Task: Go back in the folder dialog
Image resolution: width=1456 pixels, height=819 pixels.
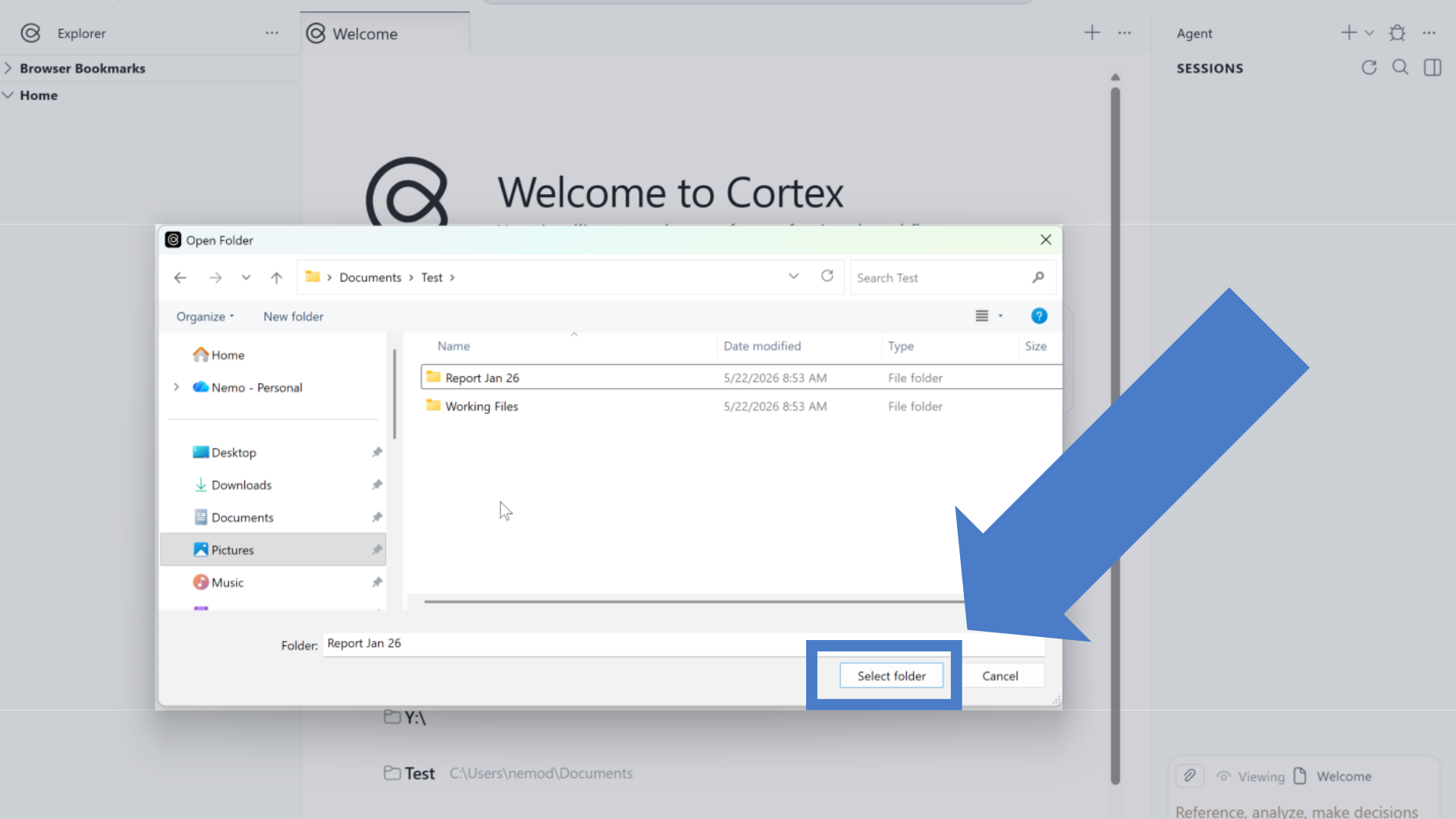Action: pos(180,278)
